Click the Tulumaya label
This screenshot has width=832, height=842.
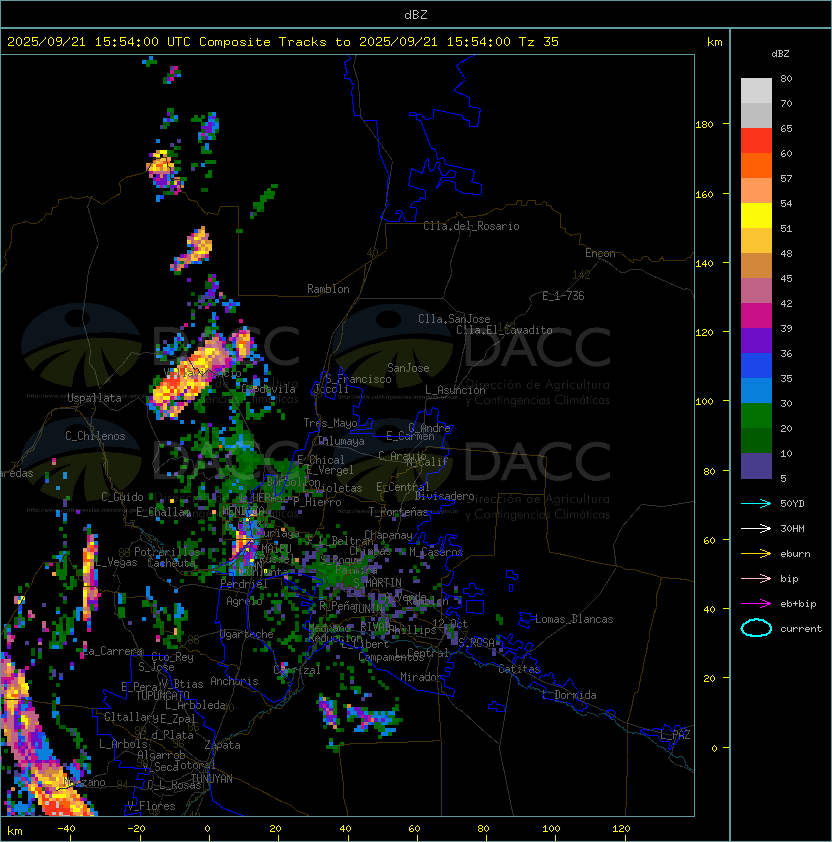(x=341, y=441)
